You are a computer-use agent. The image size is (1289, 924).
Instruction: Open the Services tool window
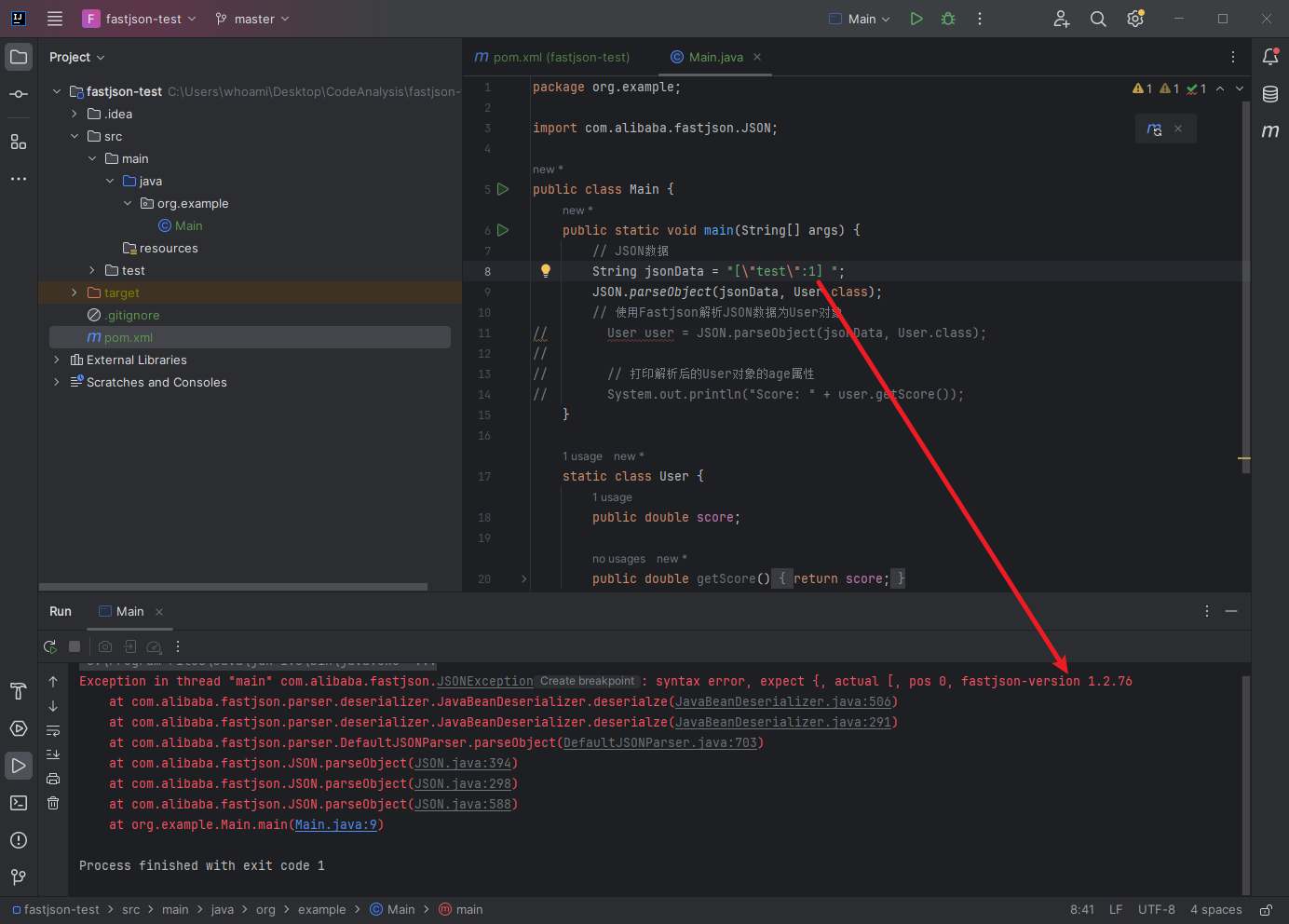(19, 728)
